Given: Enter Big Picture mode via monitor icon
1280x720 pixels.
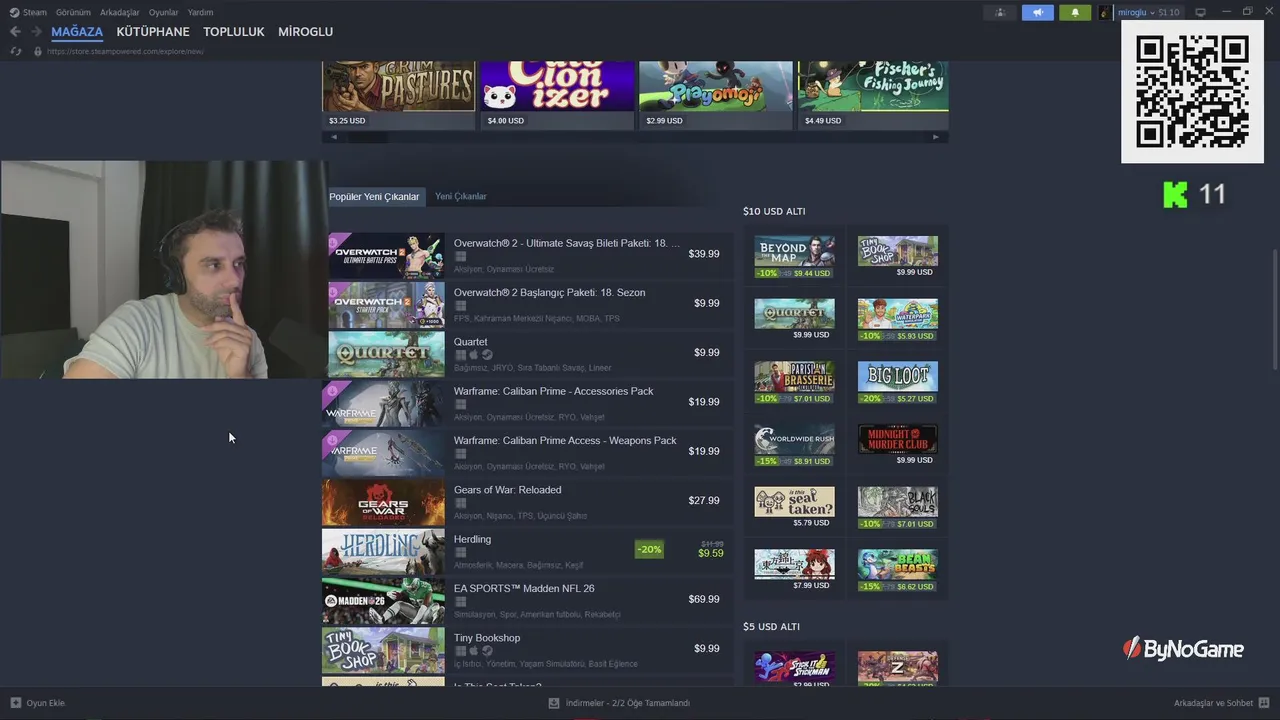Looking at the screenshot, I should point(1201,12).
